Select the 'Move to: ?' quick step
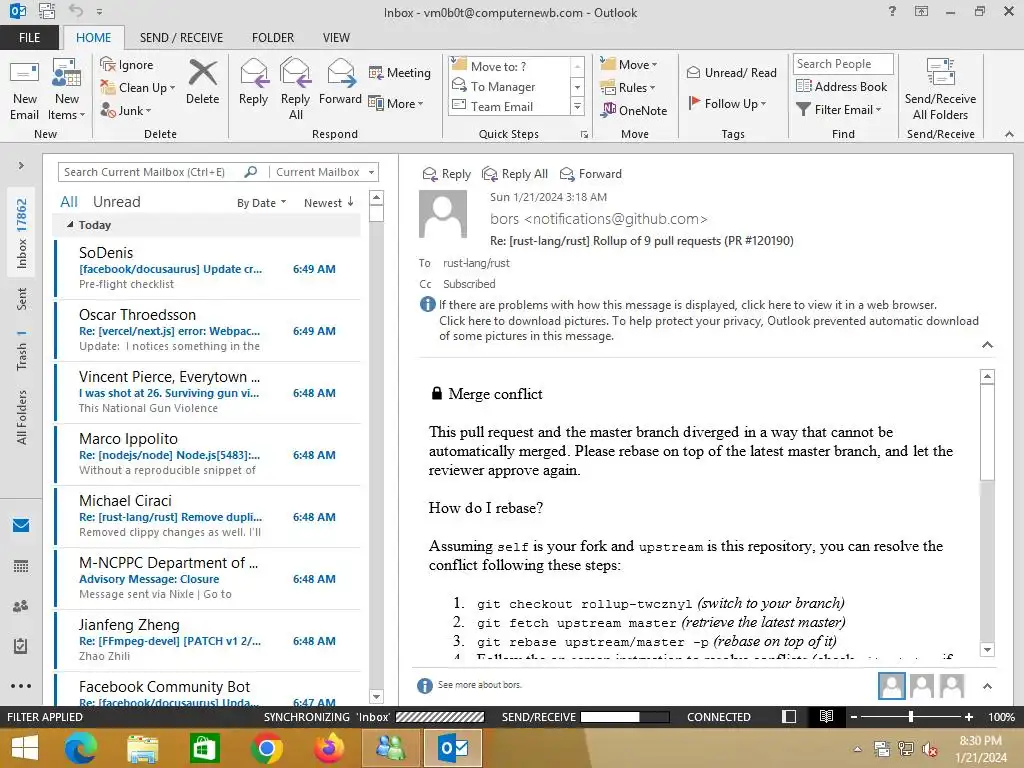This screenshot has height=768, width=1024. point(509,66)
